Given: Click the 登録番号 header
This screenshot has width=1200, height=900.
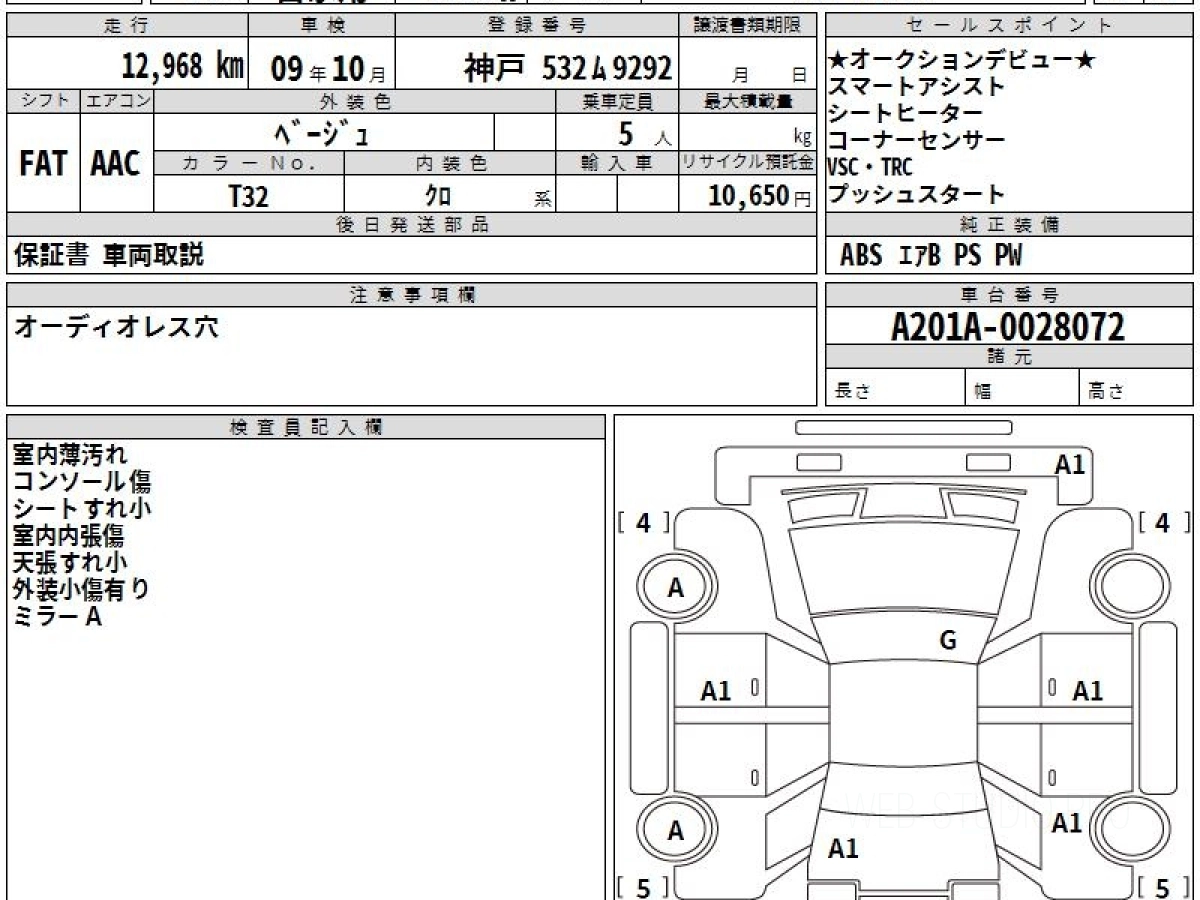Looking at the screenshot, I should [x=538, y=26].
